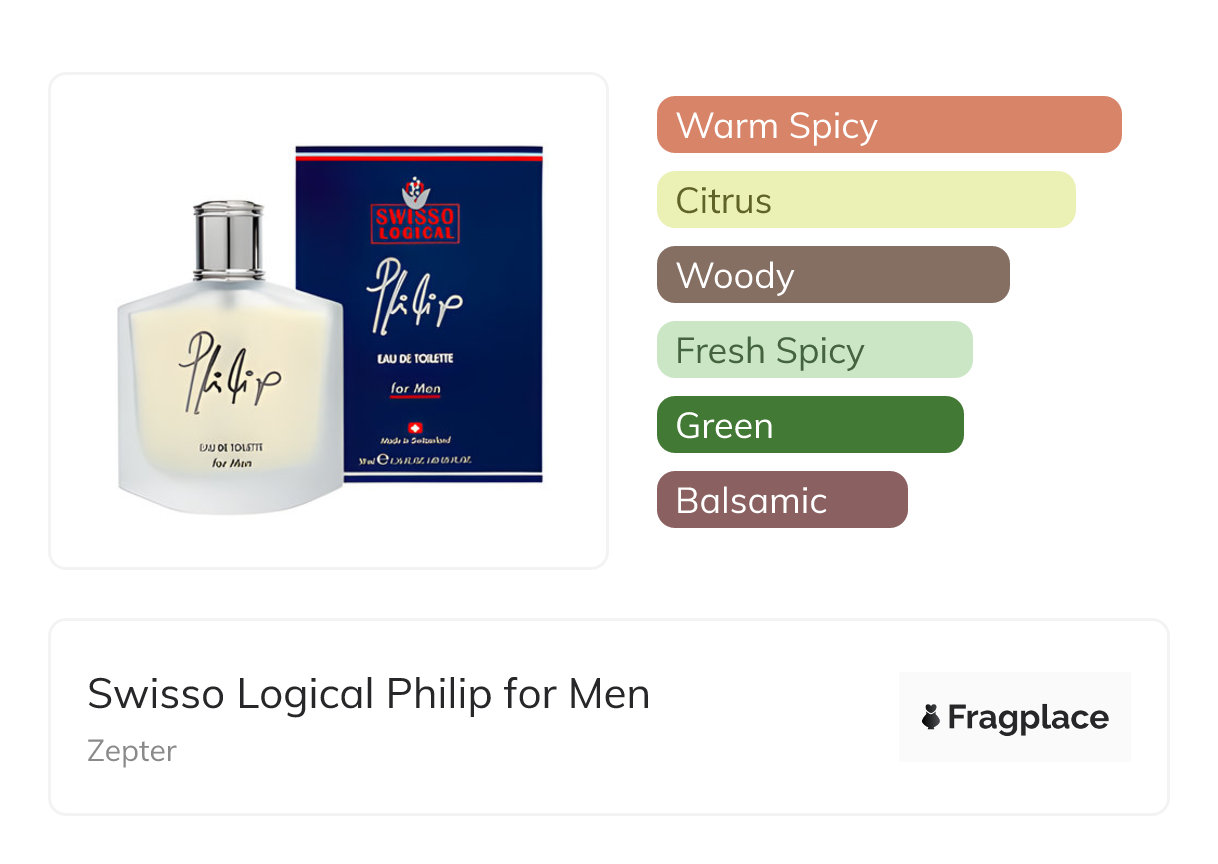Click the Swiss flag icon on box

tap(415, 427)
